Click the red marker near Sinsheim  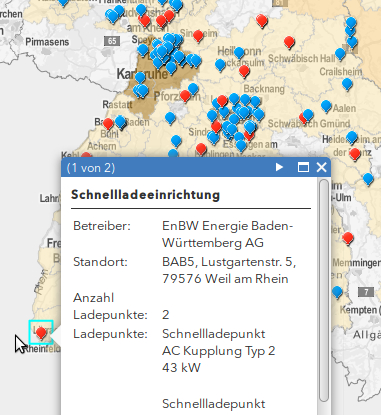tap(198, 35)
